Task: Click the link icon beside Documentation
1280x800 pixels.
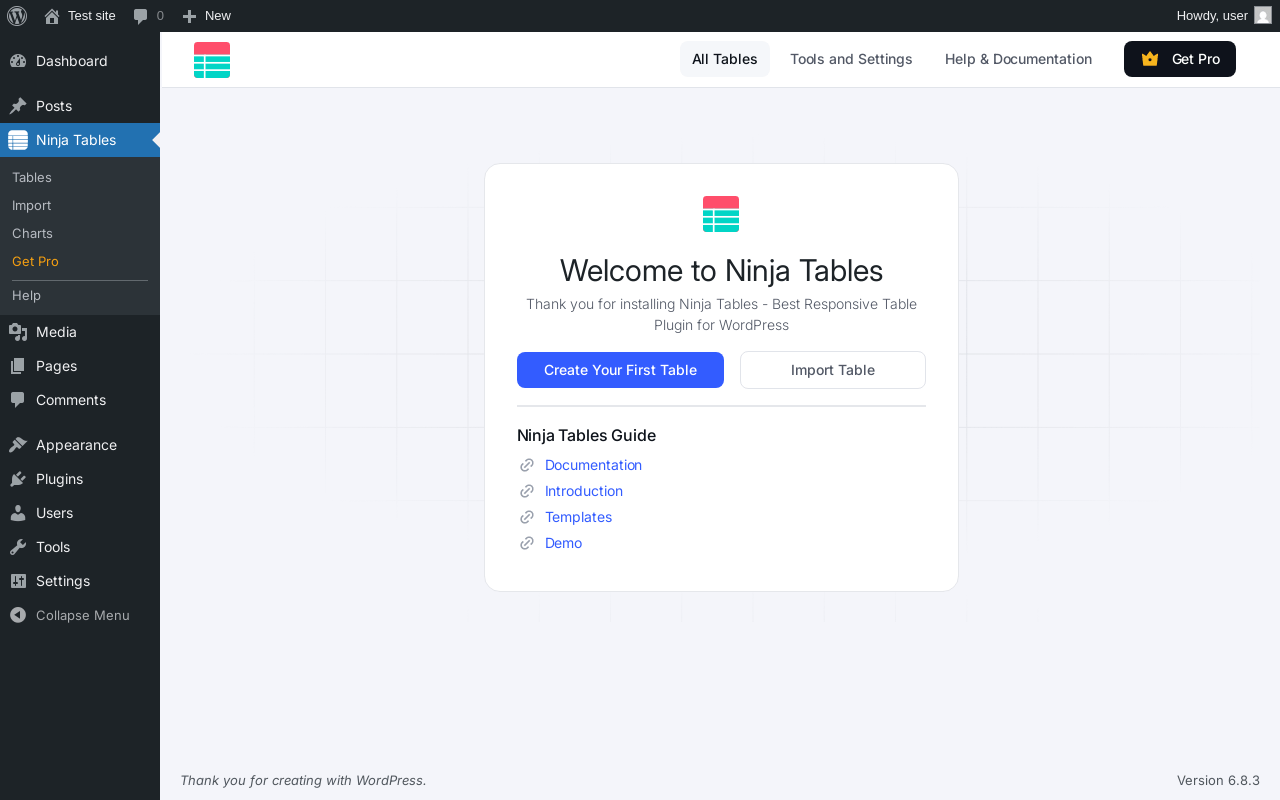Action: tap(527, 465)
